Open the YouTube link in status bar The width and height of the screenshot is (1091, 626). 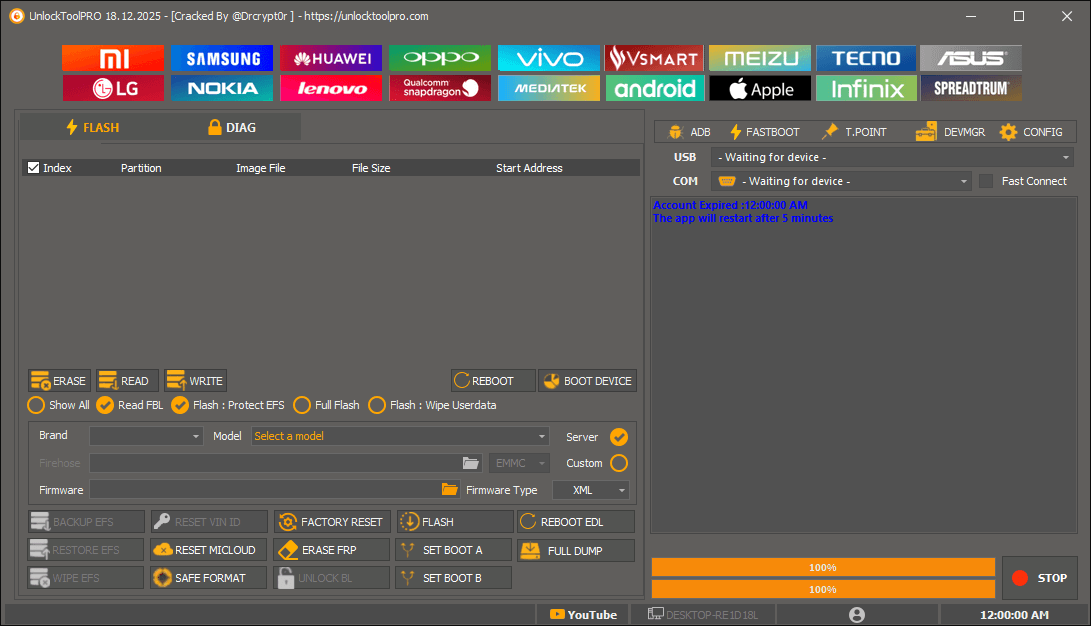pos(583,615)
